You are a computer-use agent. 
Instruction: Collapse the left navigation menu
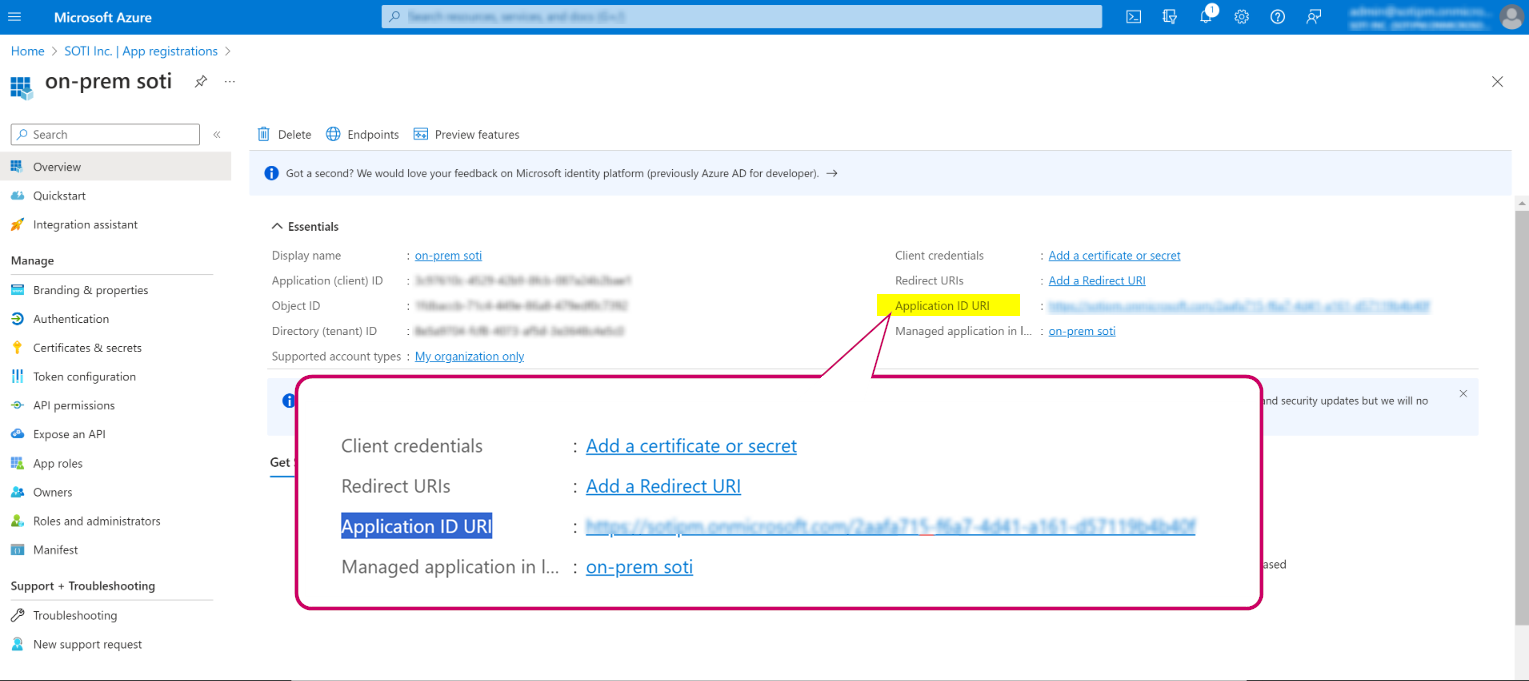(x=217, y=134)
